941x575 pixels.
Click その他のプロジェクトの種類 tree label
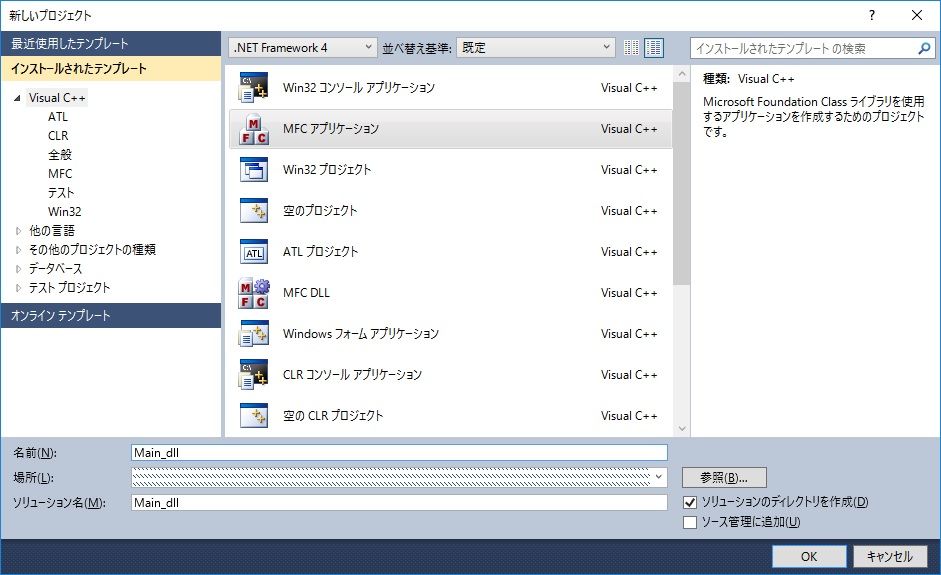click(92, 250)
